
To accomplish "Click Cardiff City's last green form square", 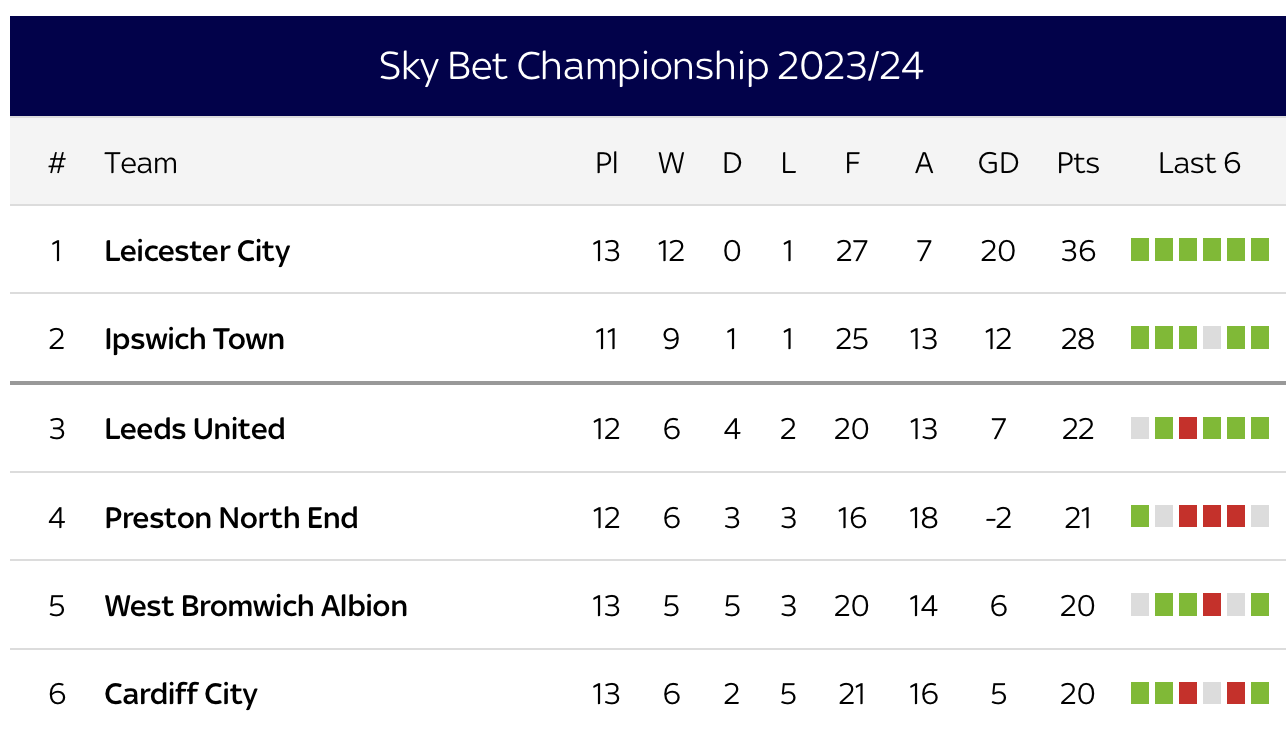I will click(x=1260, y=693).
